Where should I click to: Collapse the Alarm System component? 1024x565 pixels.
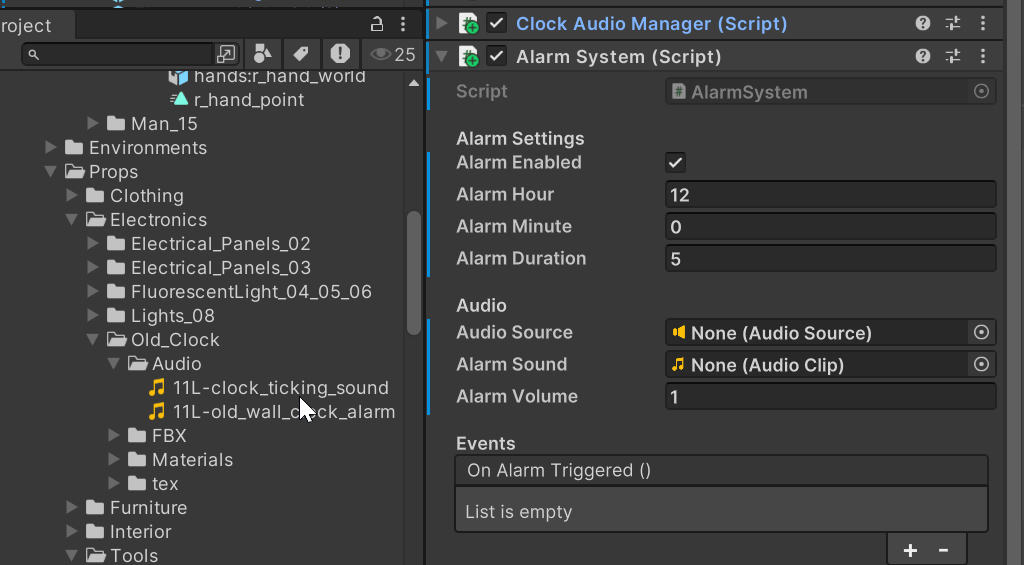point(442,57)
